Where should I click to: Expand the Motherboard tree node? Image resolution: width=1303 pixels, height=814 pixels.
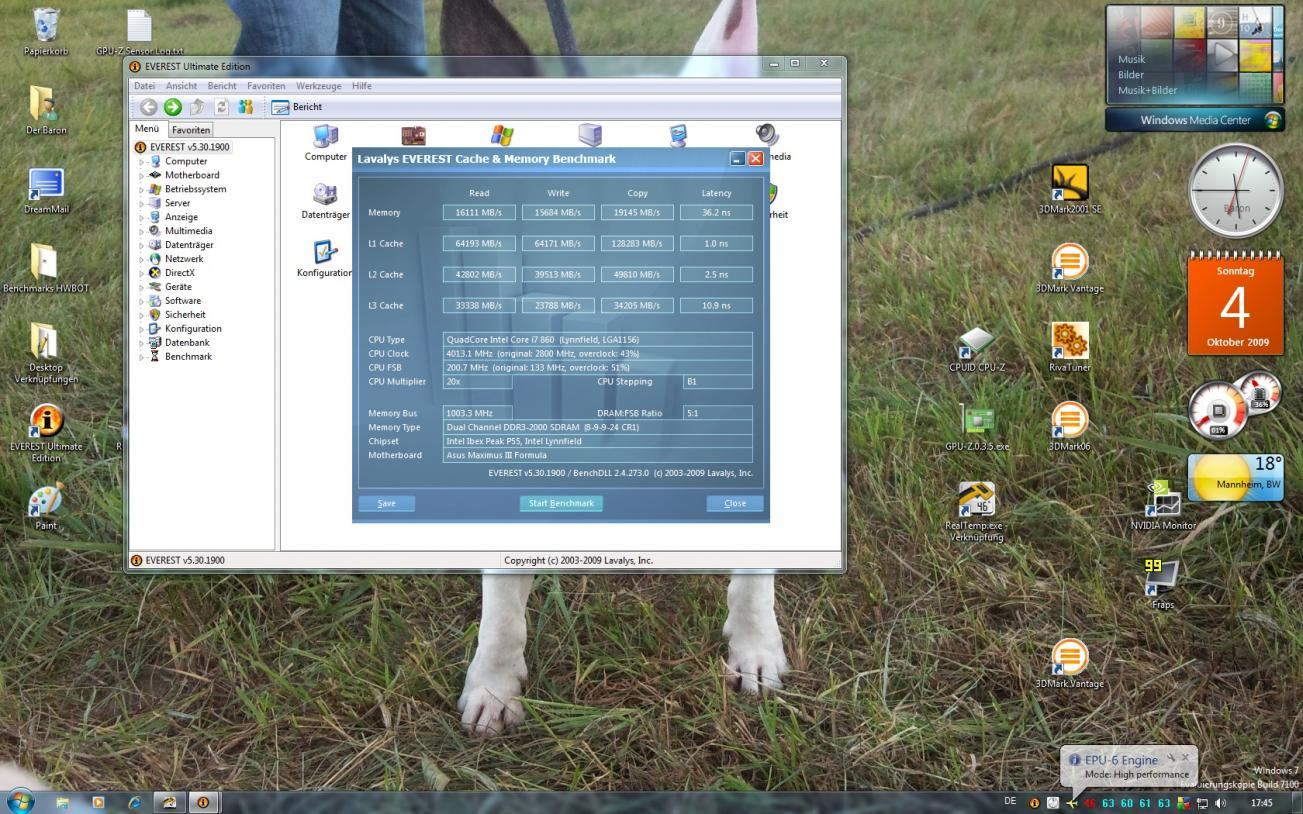142,175
